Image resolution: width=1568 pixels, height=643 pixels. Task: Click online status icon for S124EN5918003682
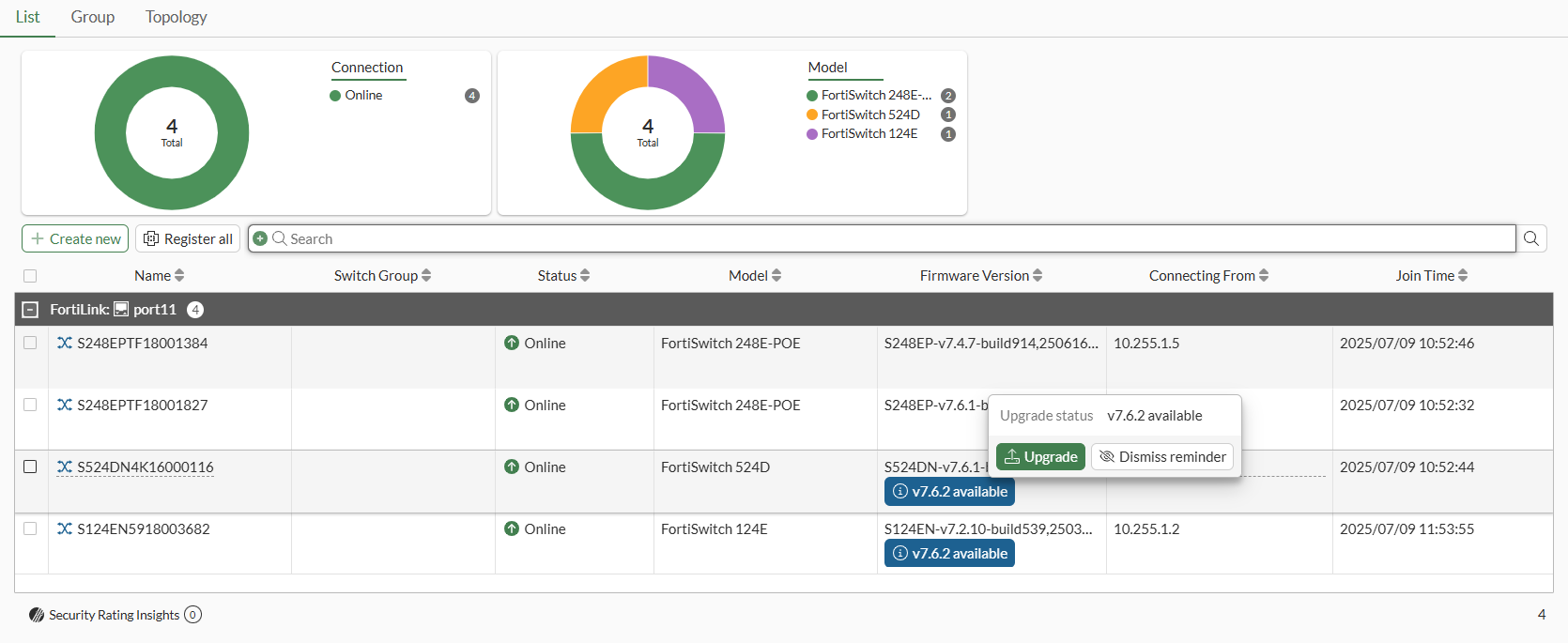(x=512, y=528)
